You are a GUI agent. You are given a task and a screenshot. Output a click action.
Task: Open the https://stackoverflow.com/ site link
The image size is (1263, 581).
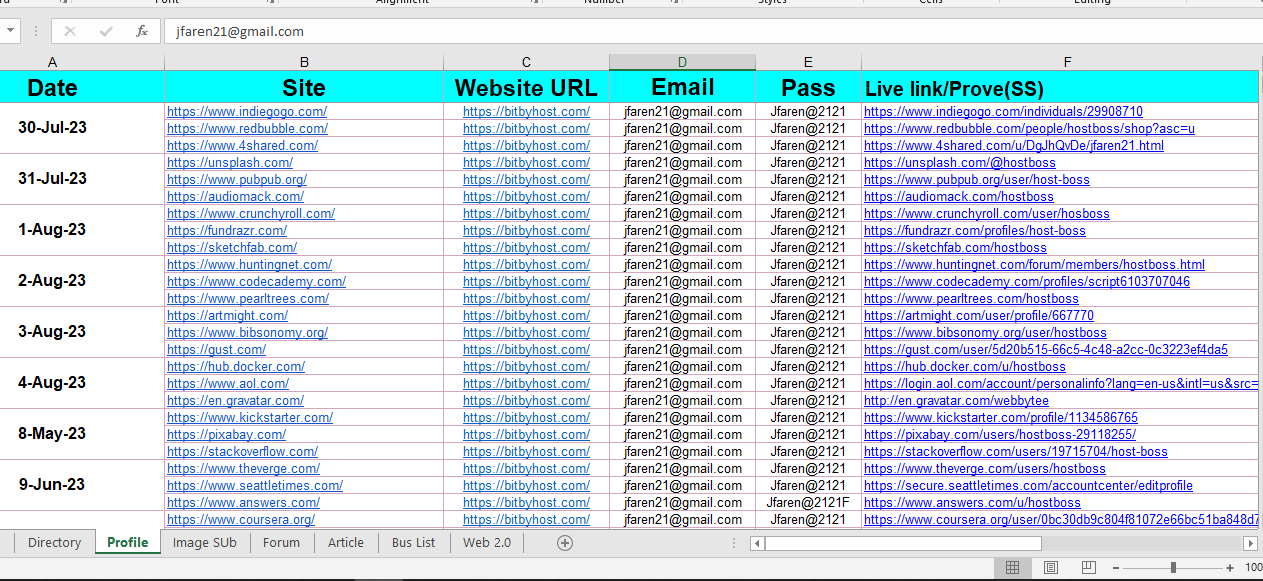(242, 452)
